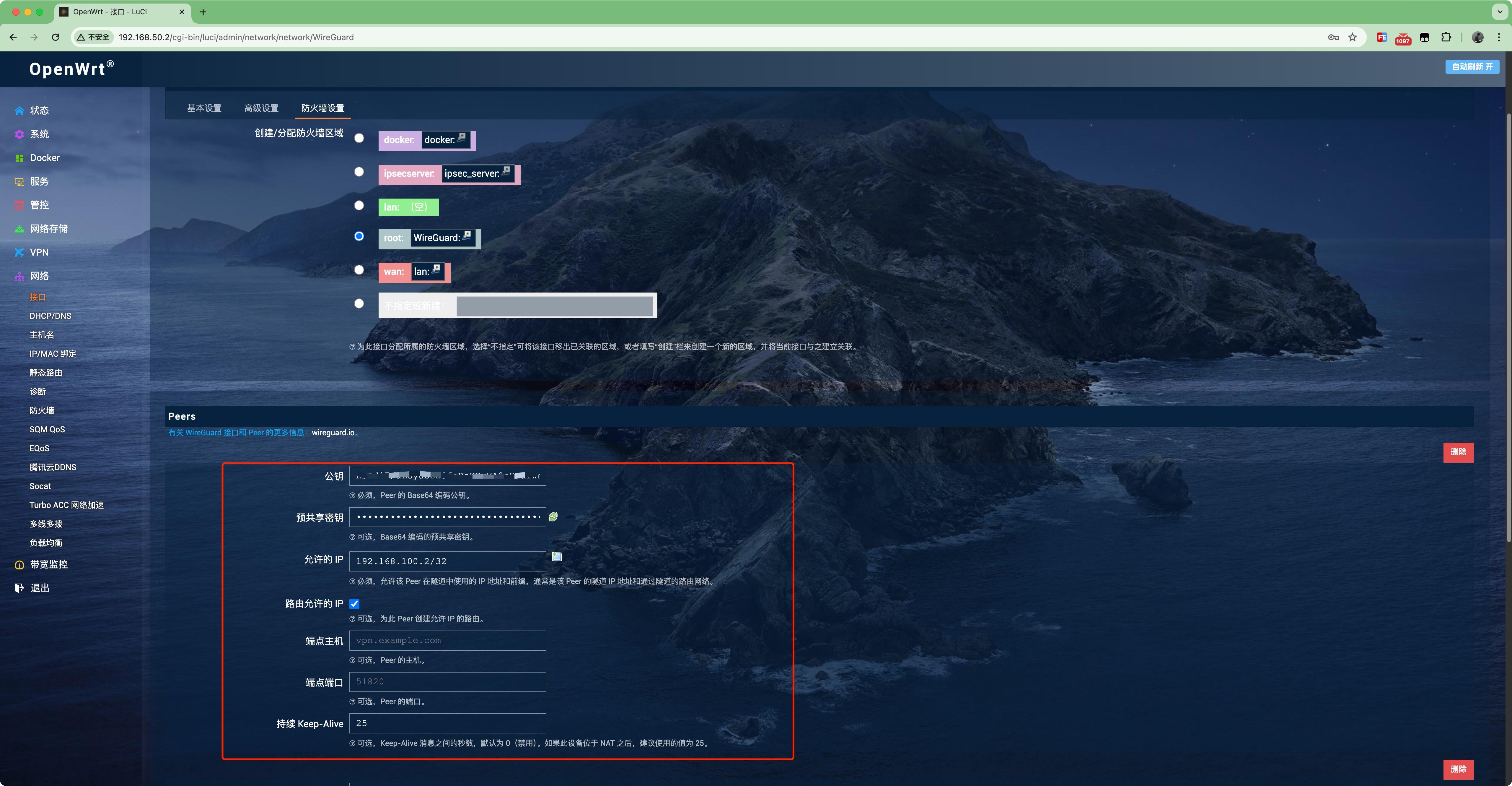Click the 服务 sidebar icon

point(19,181)
